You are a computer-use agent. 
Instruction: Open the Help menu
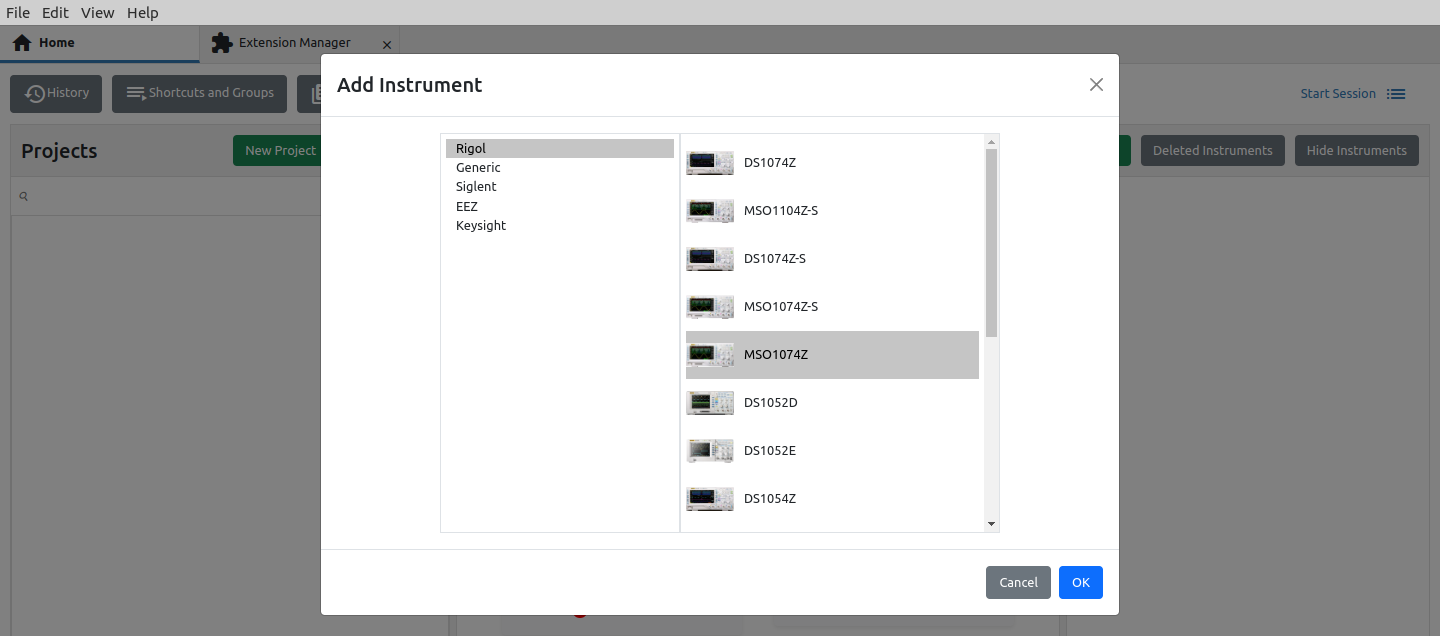[143, 13]
